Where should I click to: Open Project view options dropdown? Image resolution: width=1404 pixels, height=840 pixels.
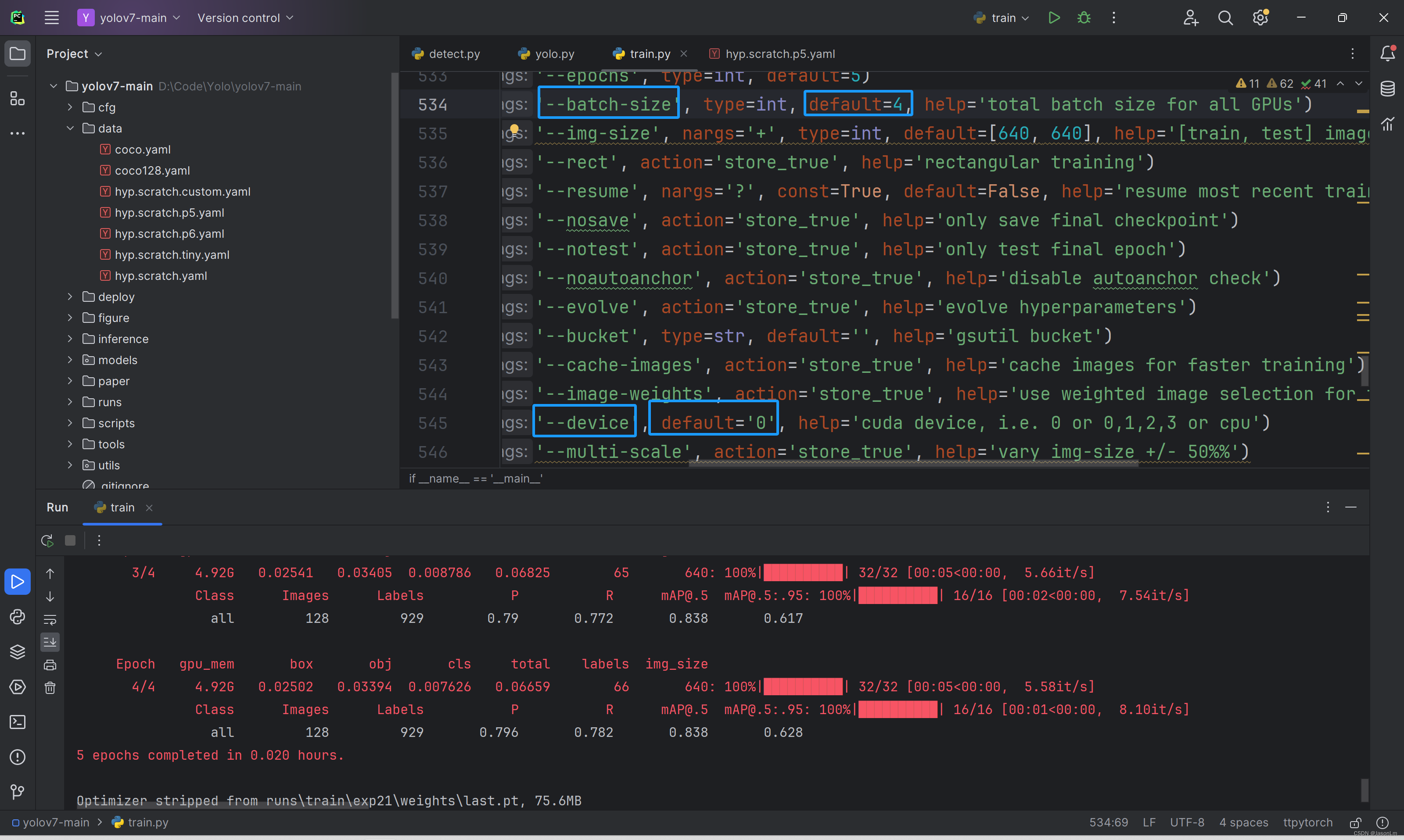pos(74,53)
